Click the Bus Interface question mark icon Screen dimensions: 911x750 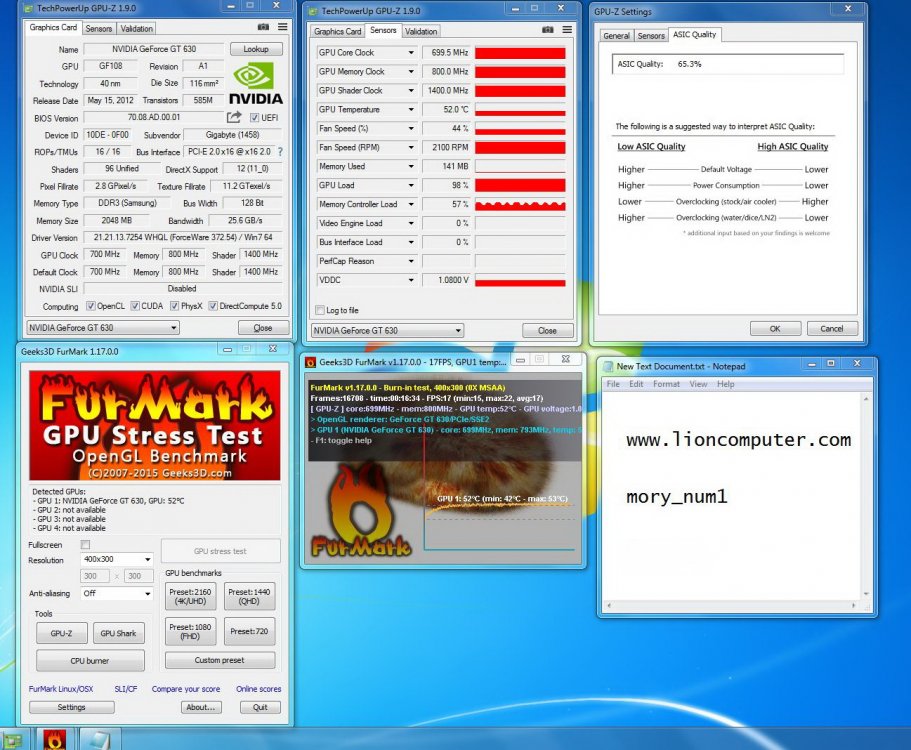[279, 152]
